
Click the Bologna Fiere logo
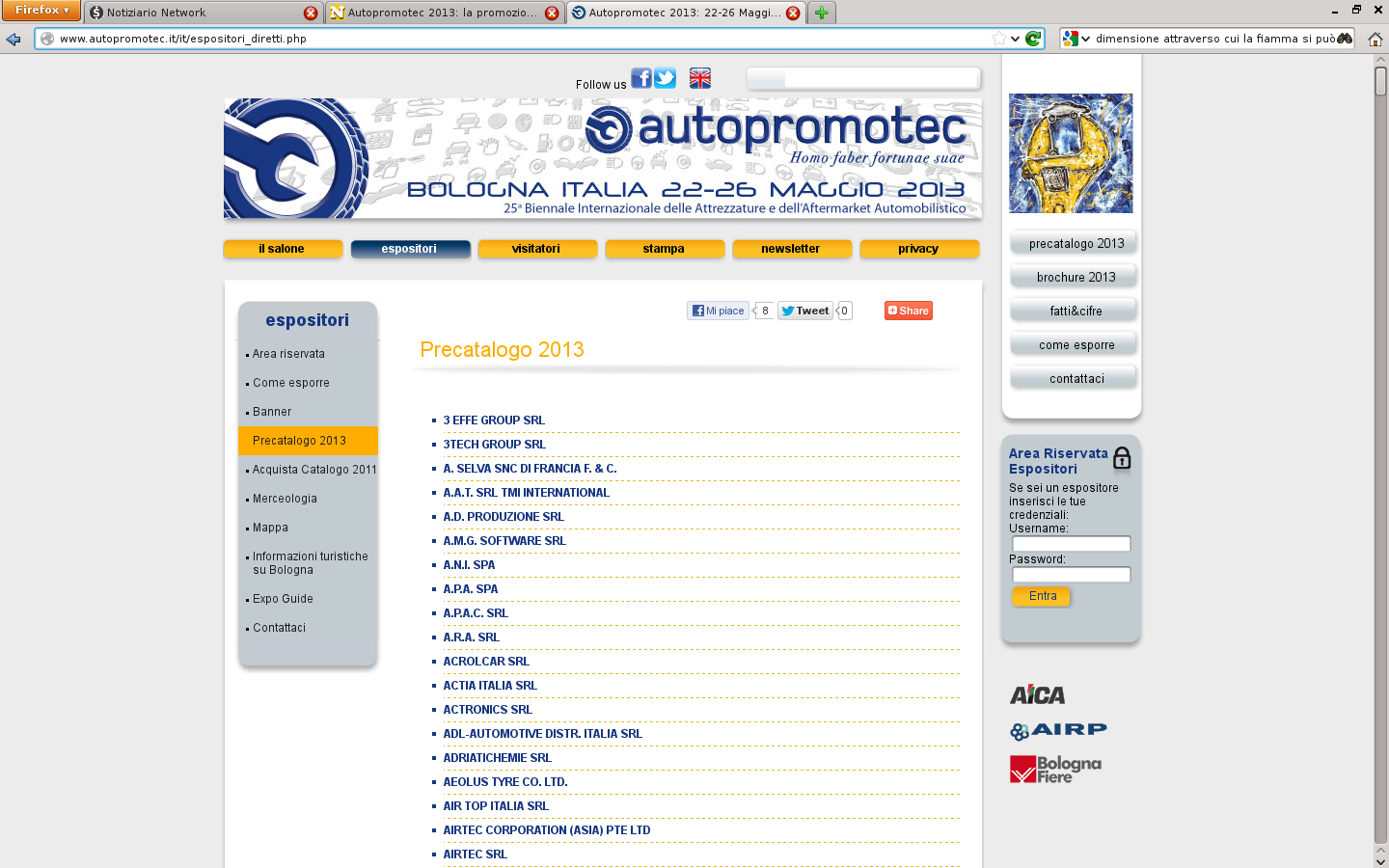1055,769
